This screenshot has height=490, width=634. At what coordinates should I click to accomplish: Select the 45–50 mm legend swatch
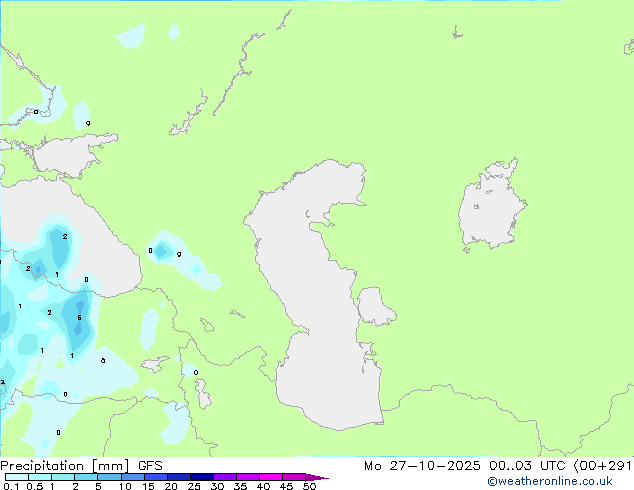[294, 477]
